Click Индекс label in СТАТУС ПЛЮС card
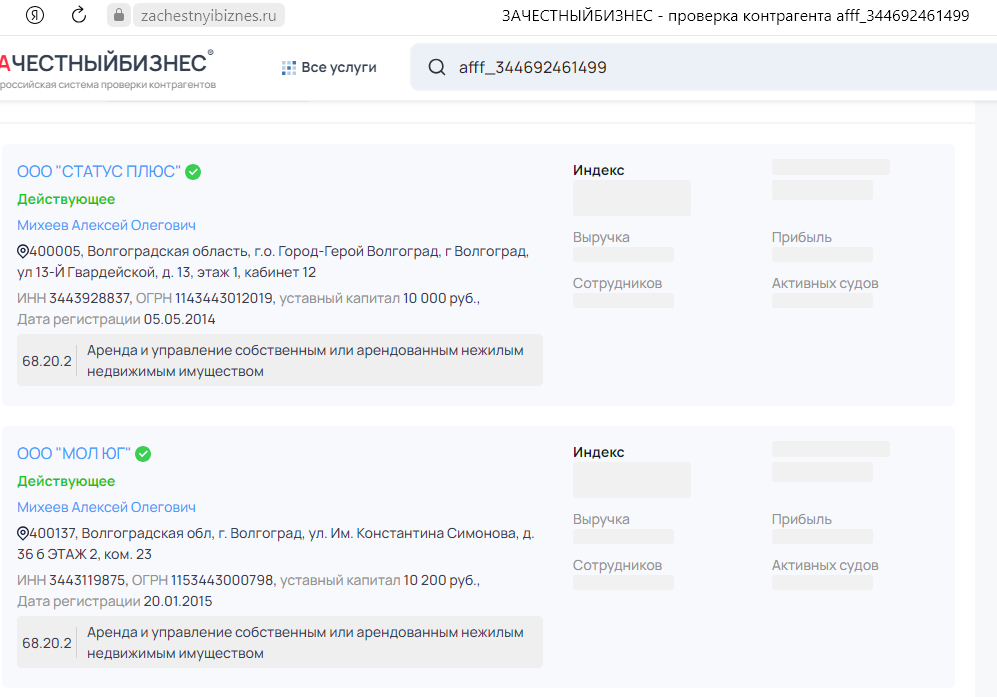The image size is (997, 697). pos(598,170)
